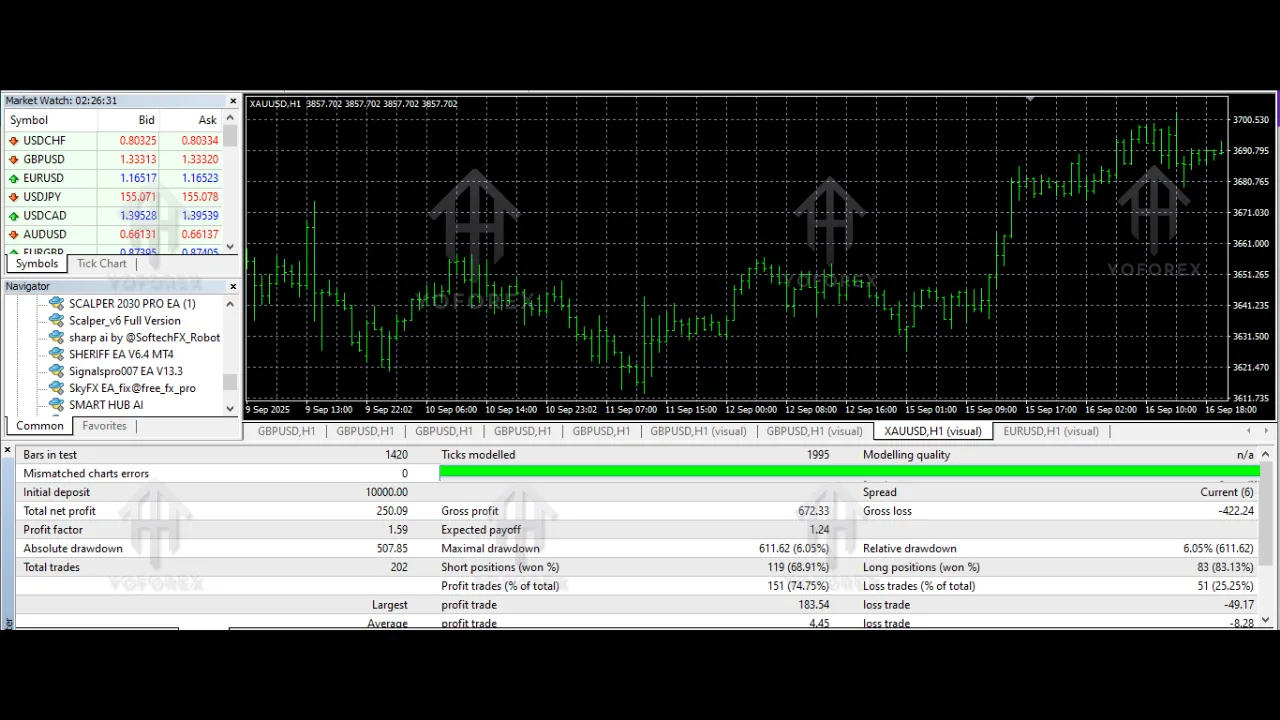Click the 3700.530 price label on chart scale
This screenshot has width=1280, height=720.
(x=1251, y=120)
